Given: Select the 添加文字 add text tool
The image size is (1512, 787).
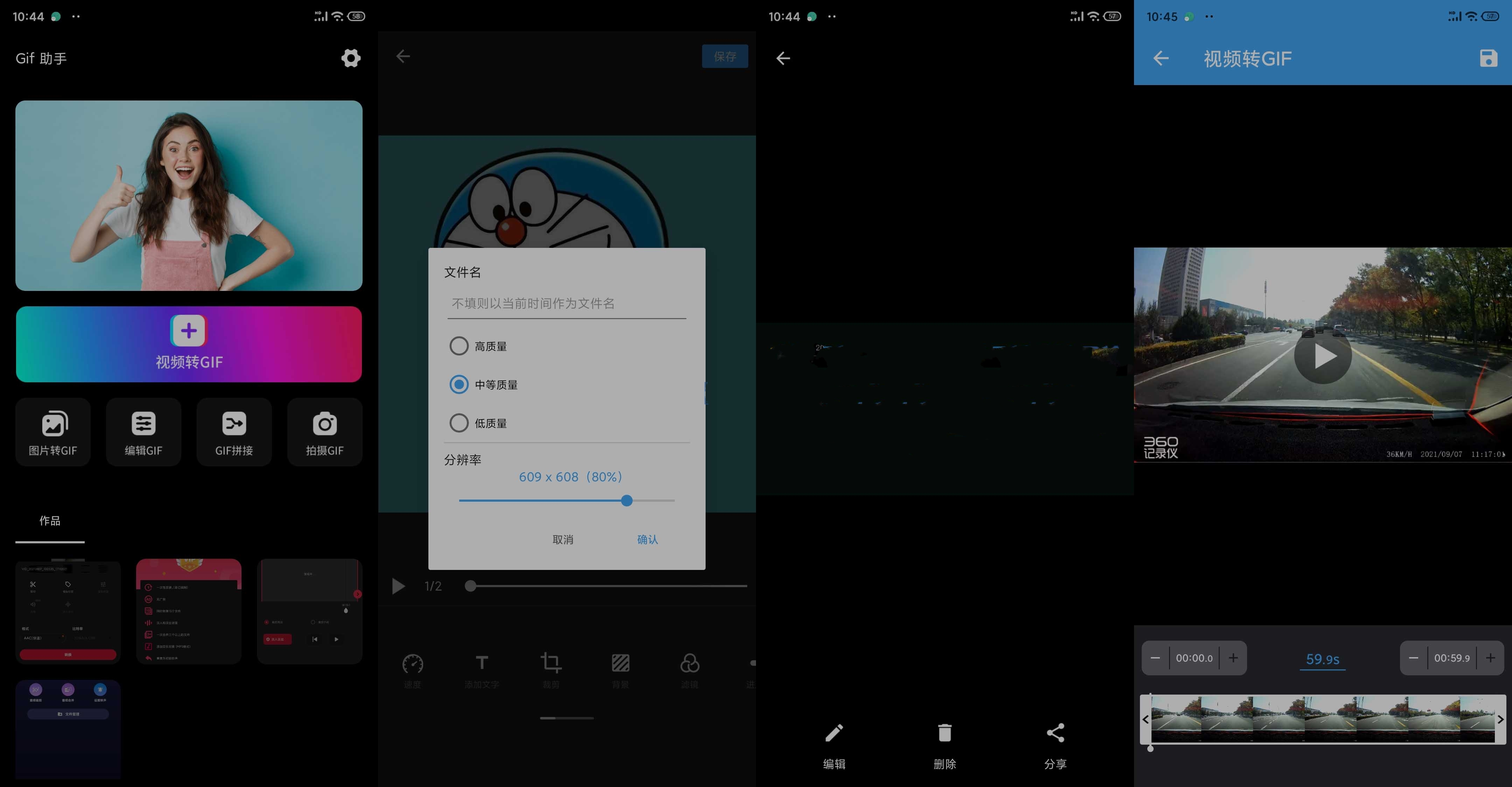Looking at the screenshot, I should 482,669.
